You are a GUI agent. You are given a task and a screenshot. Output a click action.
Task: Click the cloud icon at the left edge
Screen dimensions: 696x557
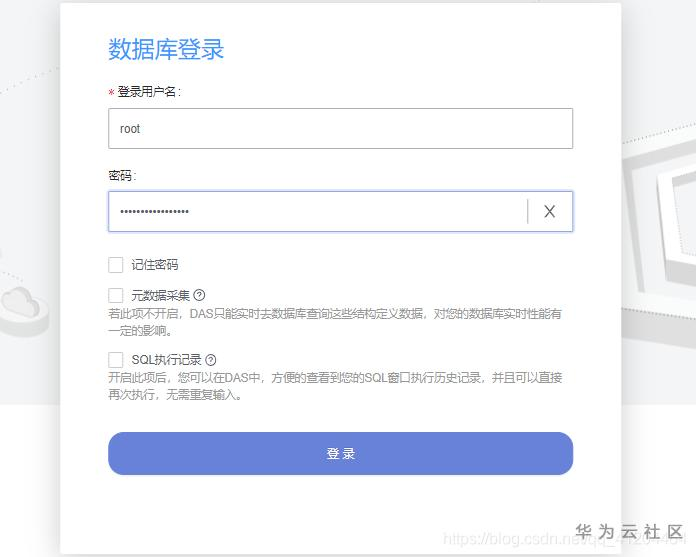[22, 302]
